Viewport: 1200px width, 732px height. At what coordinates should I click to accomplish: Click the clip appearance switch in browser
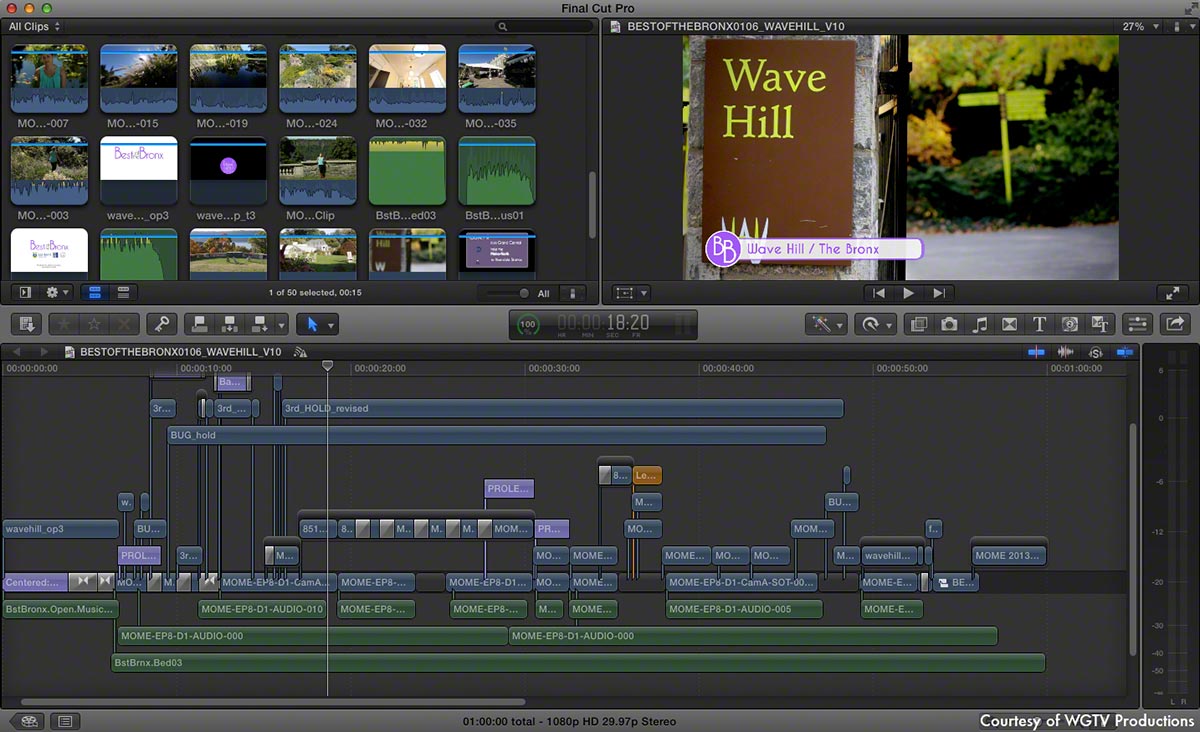click(573, 293)
